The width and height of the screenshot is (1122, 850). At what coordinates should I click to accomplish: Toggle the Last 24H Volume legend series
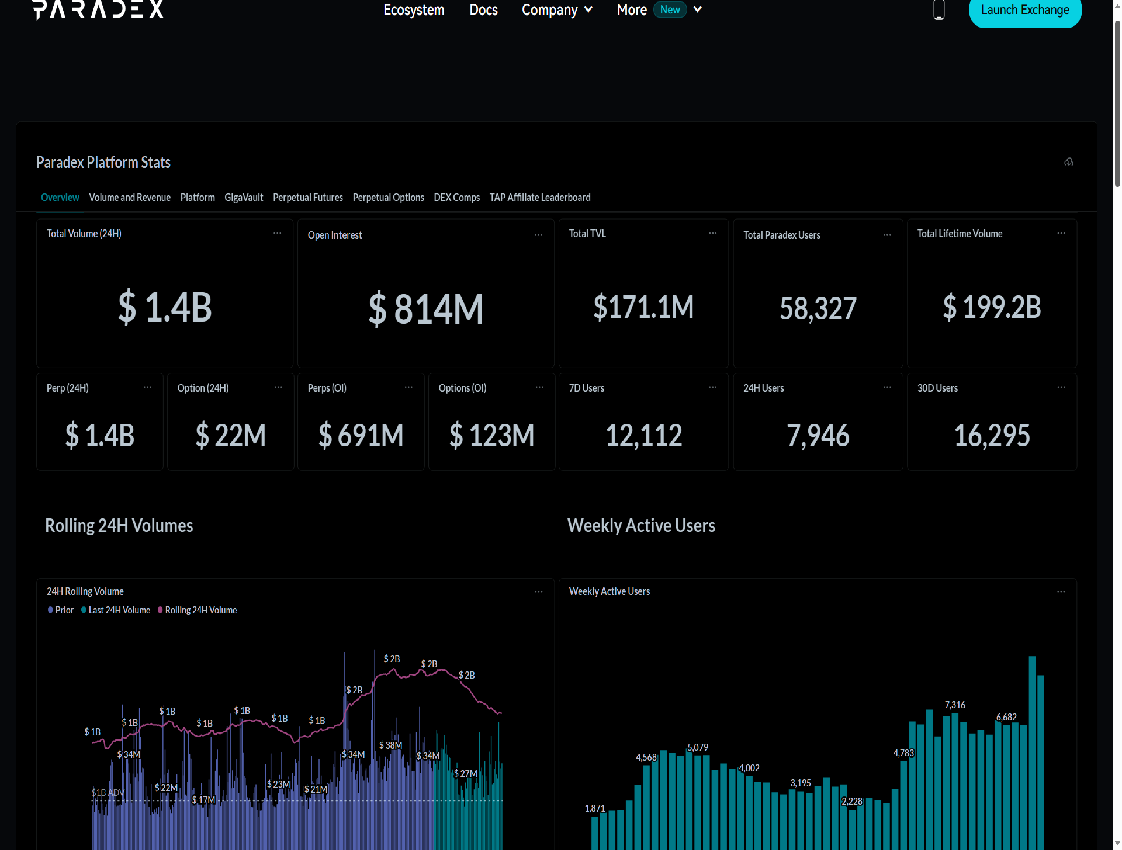(116, 610)
